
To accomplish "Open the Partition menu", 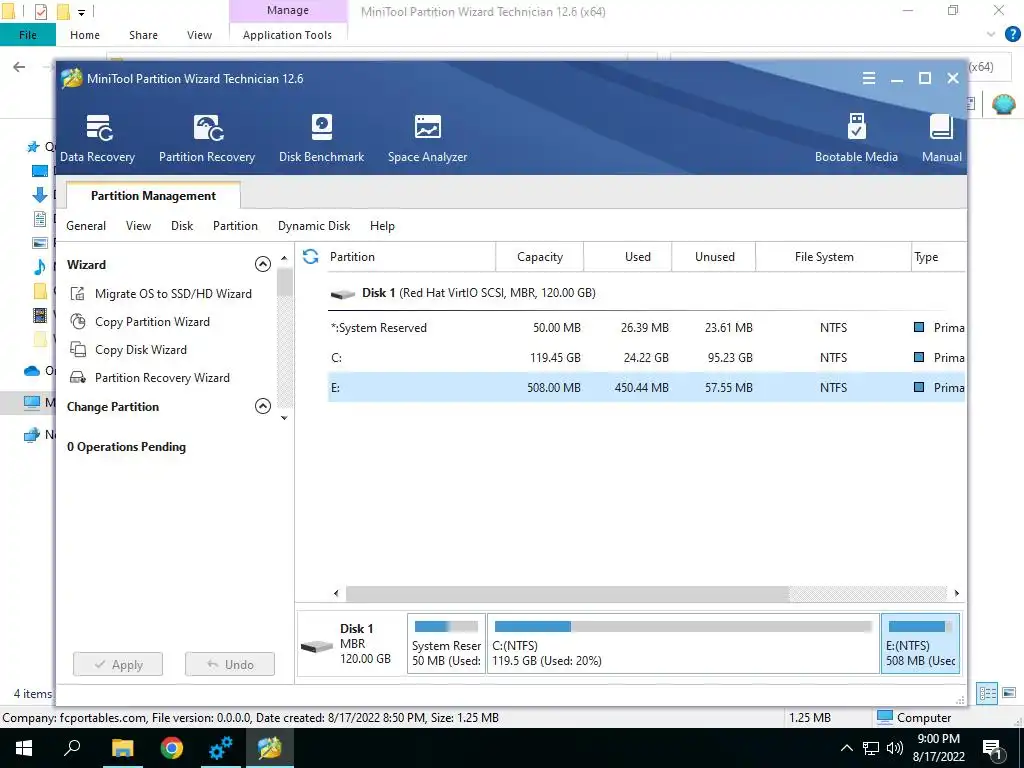I will pos(235,226).
